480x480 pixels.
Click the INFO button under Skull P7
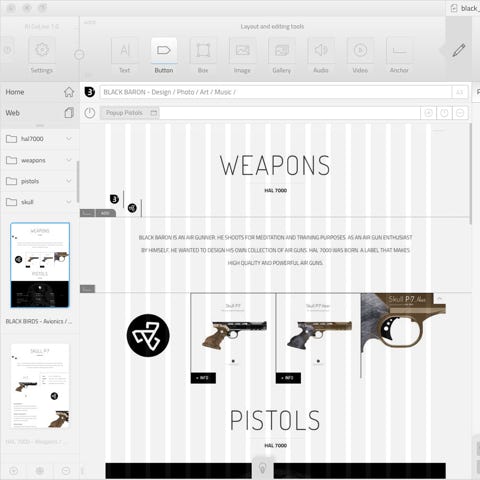tap(203, 378)
